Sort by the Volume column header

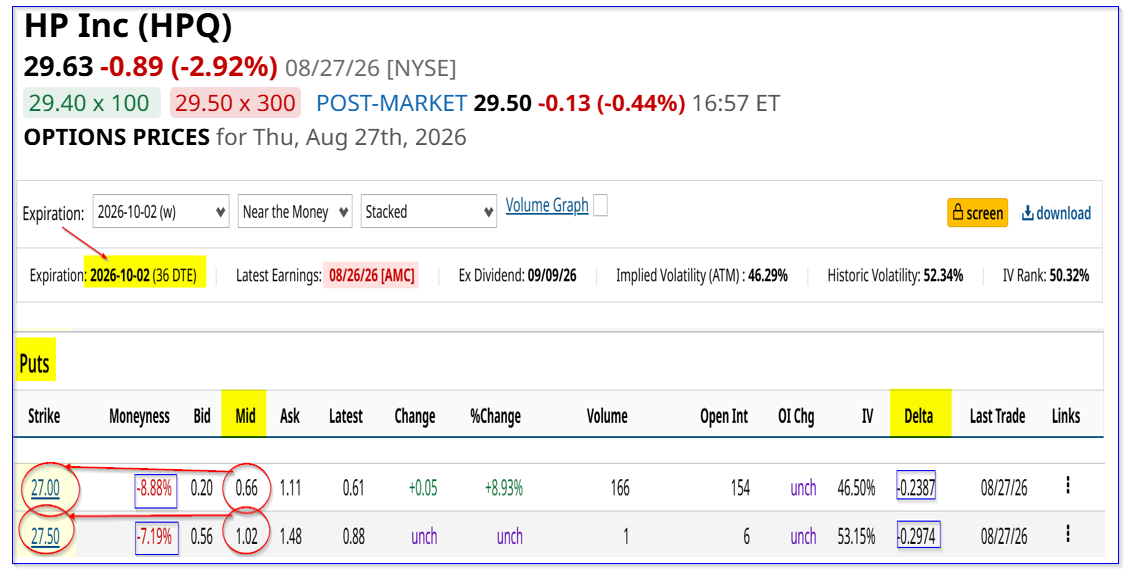tap(606, 416)
